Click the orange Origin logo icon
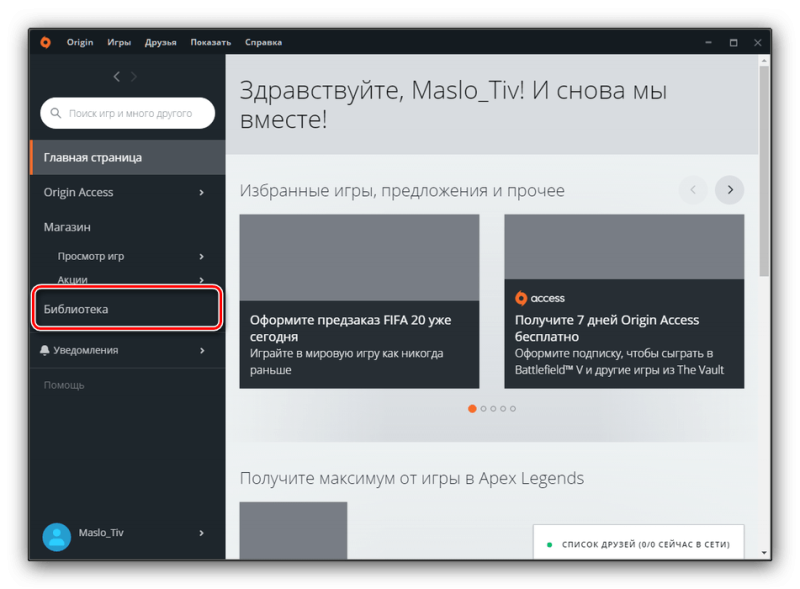The height and width of the screenshot is (589, 800). click(45, 42)
